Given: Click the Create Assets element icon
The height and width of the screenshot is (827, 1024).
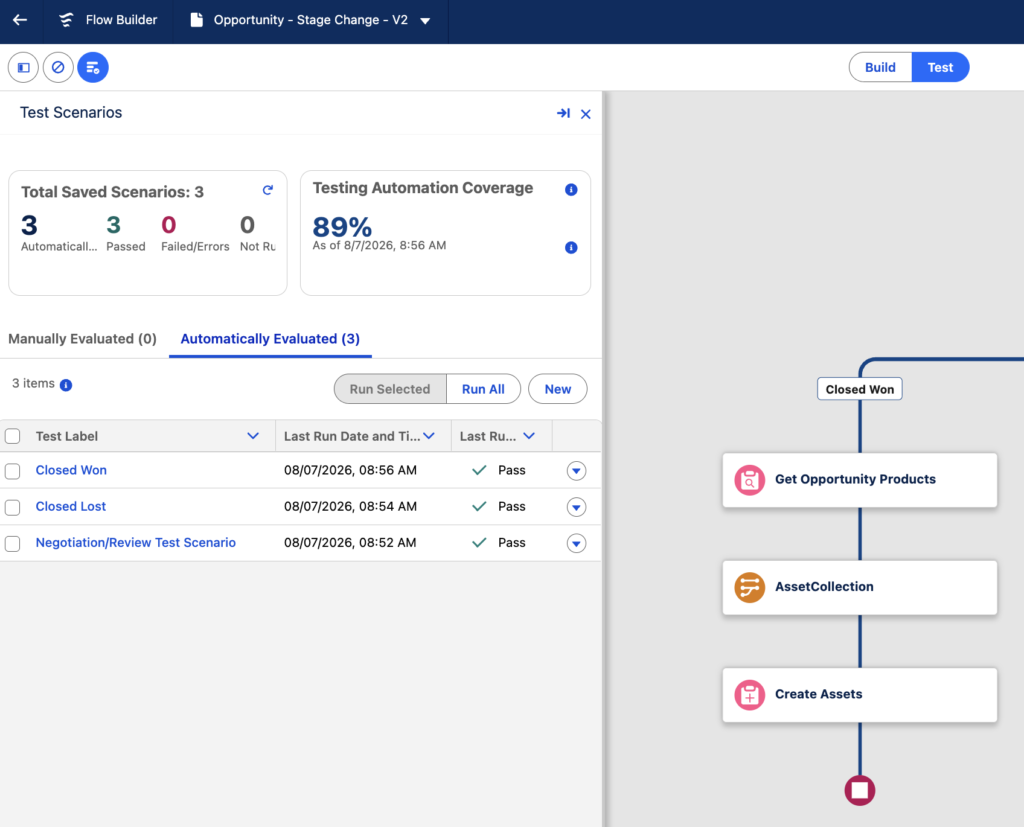Looking at the screenshot, I should tap(750, 695).
